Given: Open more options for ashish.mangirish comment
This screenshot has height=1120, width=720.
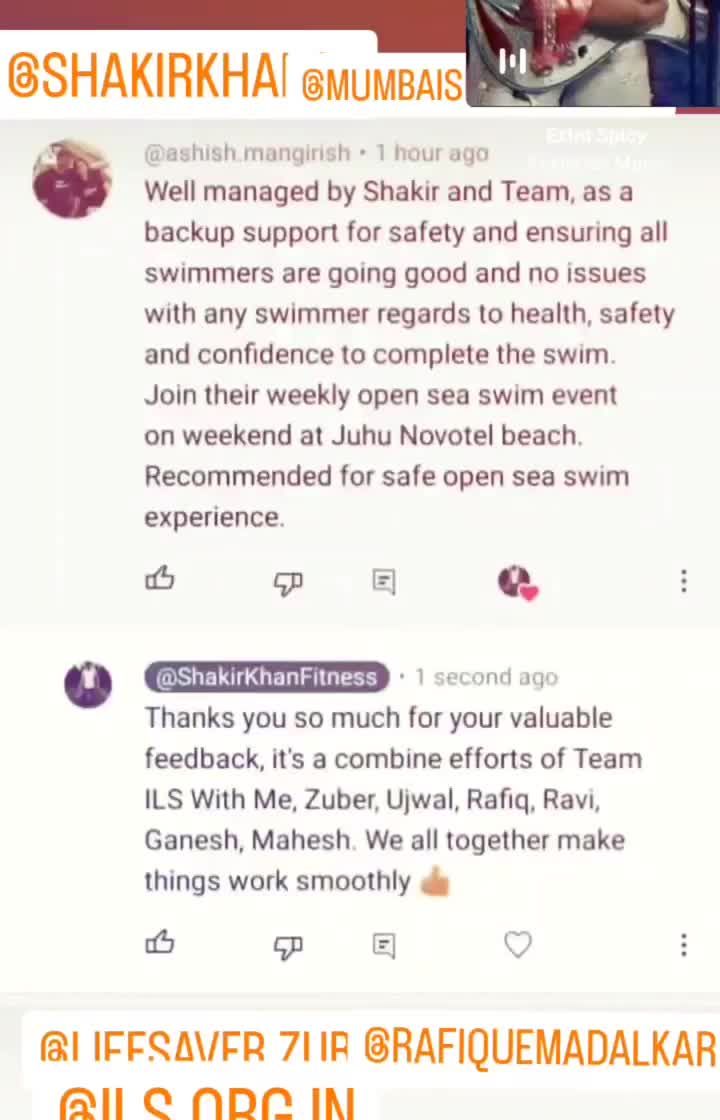Looking at the screenshot, I should (x=684, y=581).
